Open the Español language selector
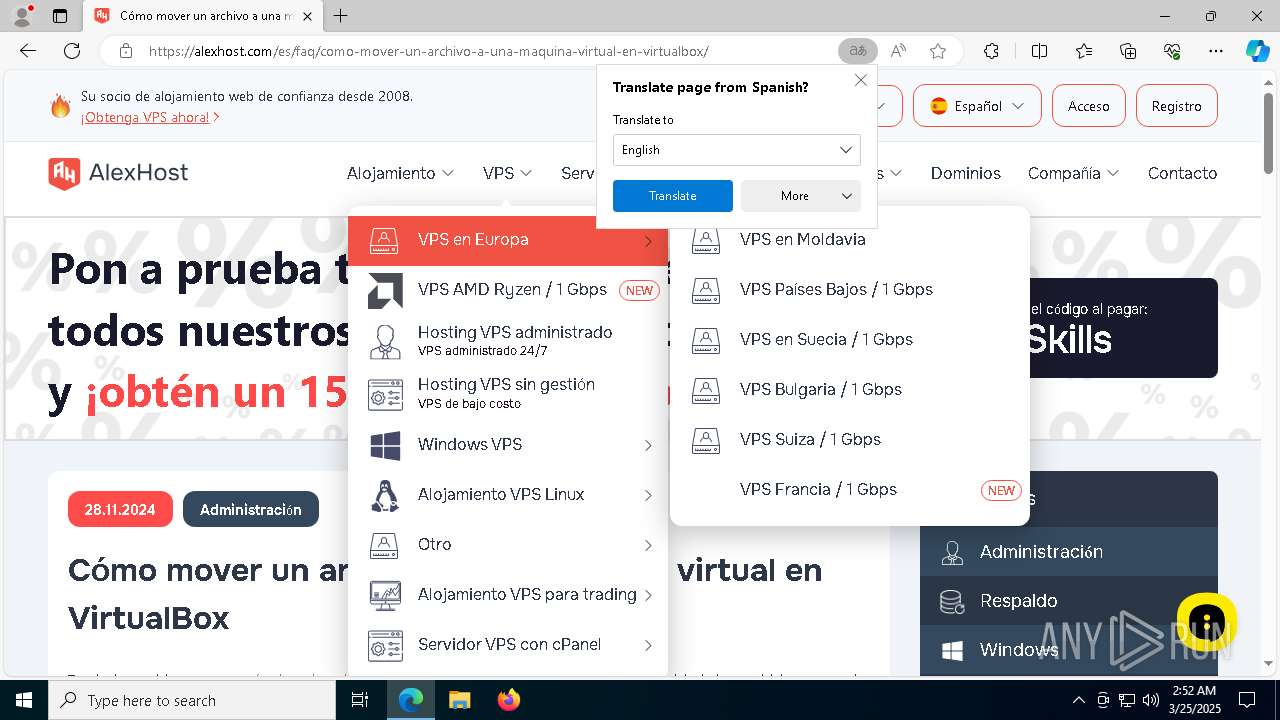 (977, 106)
